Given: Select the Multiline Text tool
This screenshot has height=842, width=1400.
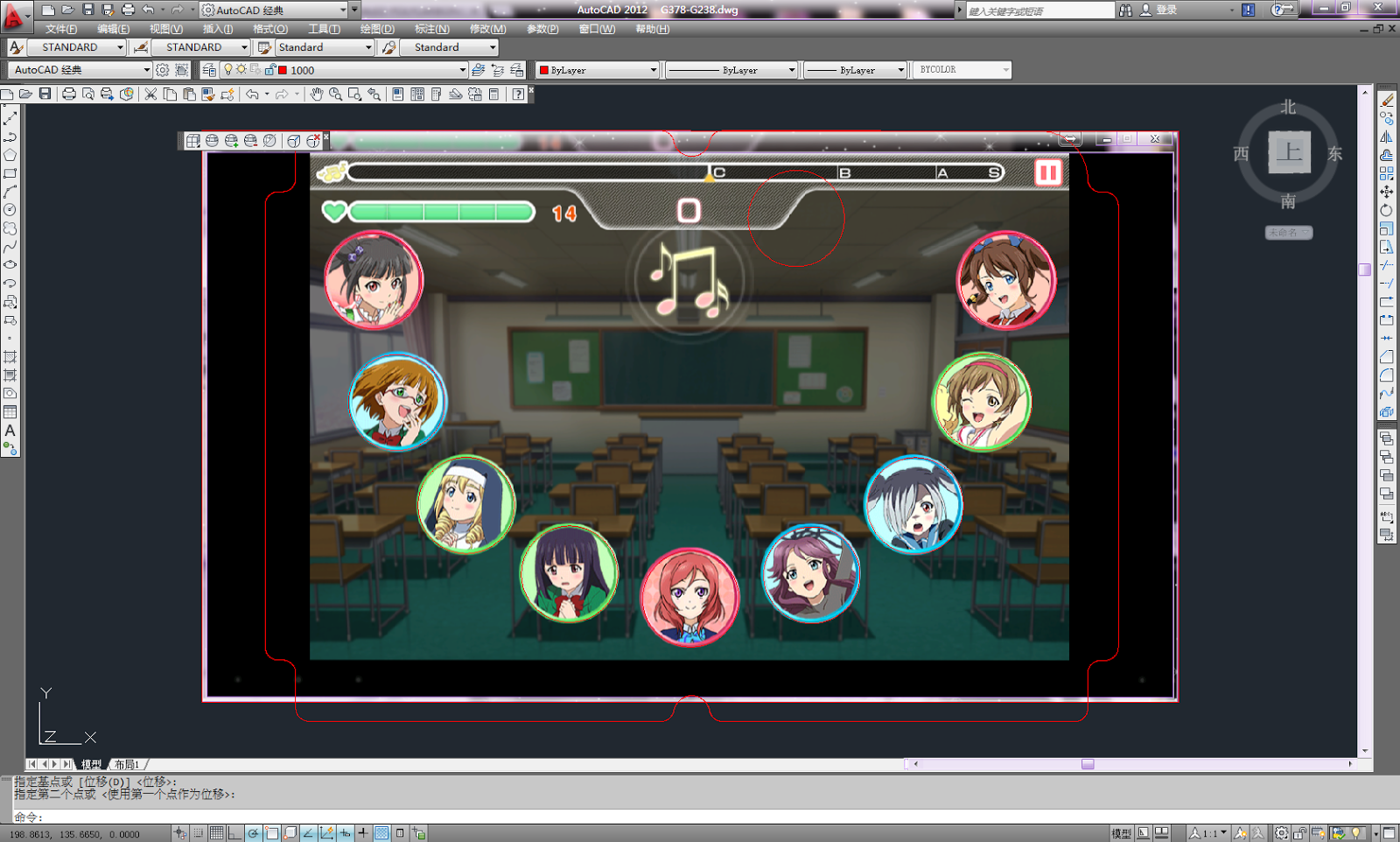Looking at the screenshot, I should click(x=10, y=431).
